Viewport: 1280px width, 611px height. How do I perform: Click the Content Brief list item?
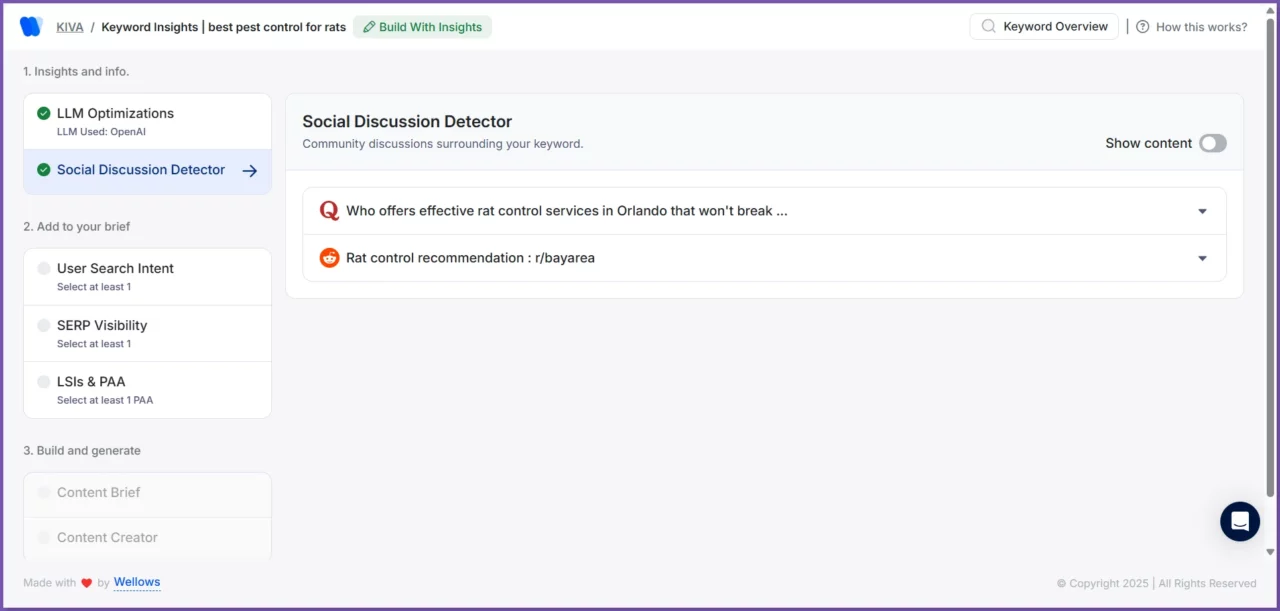(x=101, y=492)
